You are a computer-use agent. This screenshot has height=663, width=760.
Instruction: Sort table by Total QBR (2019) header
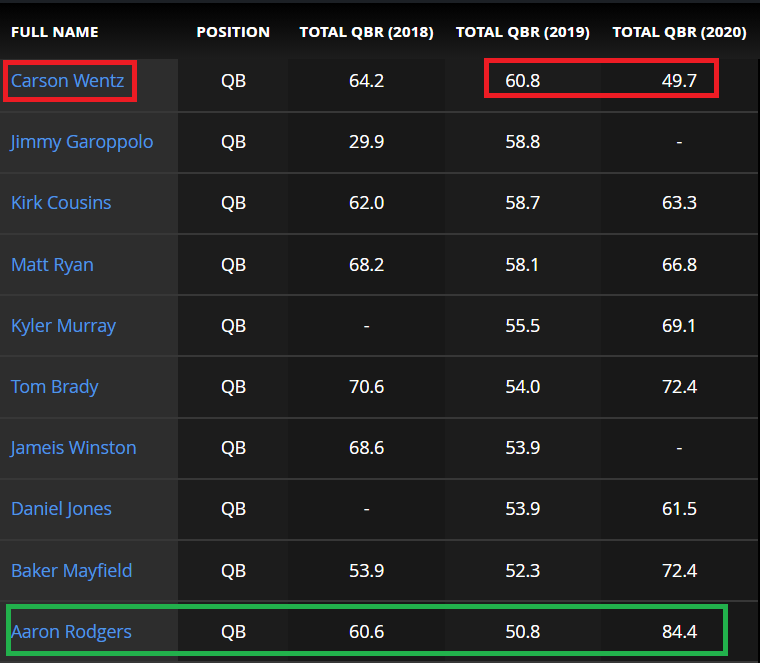(x=522, y=32)
